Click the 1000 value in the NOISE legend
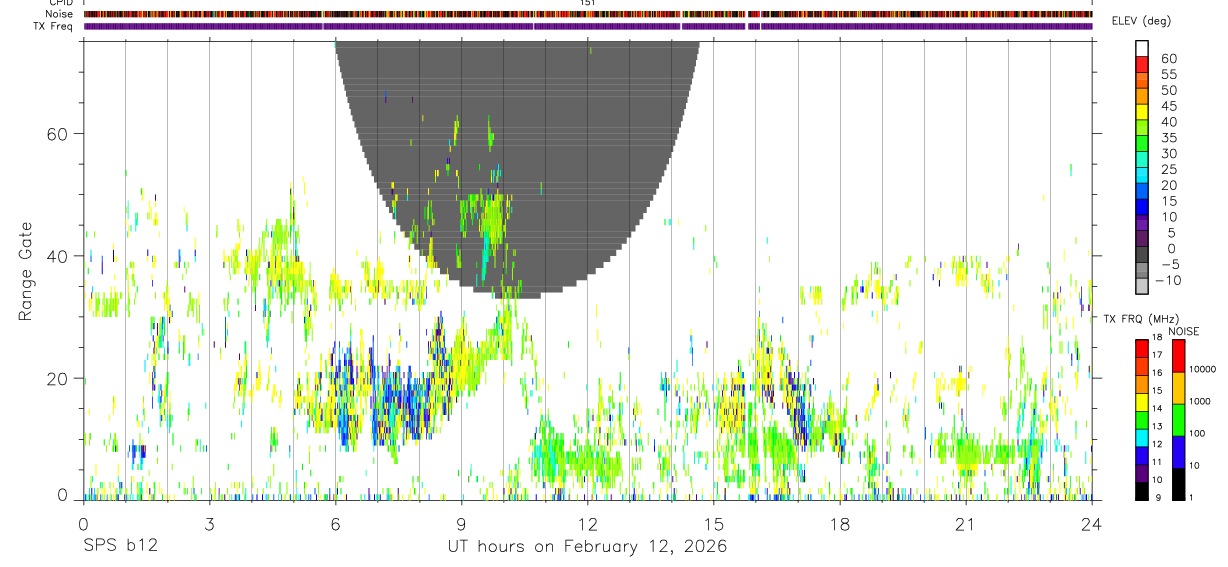This screenshot has height=567, width=1228. click(x=1201, y=401)
